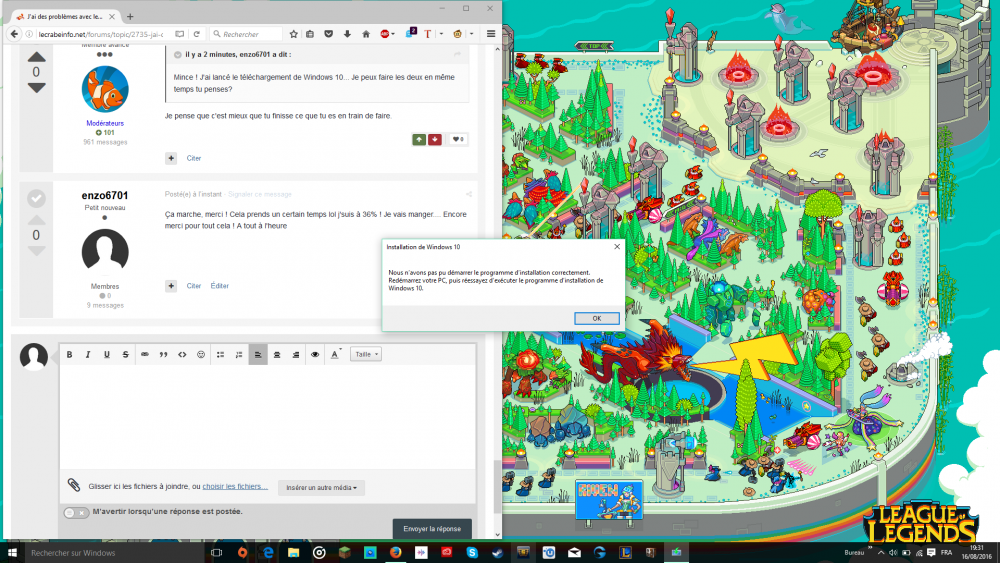Align text left in the editor
The width and height of the screenshot is (1000, 563).
[258, 355]
